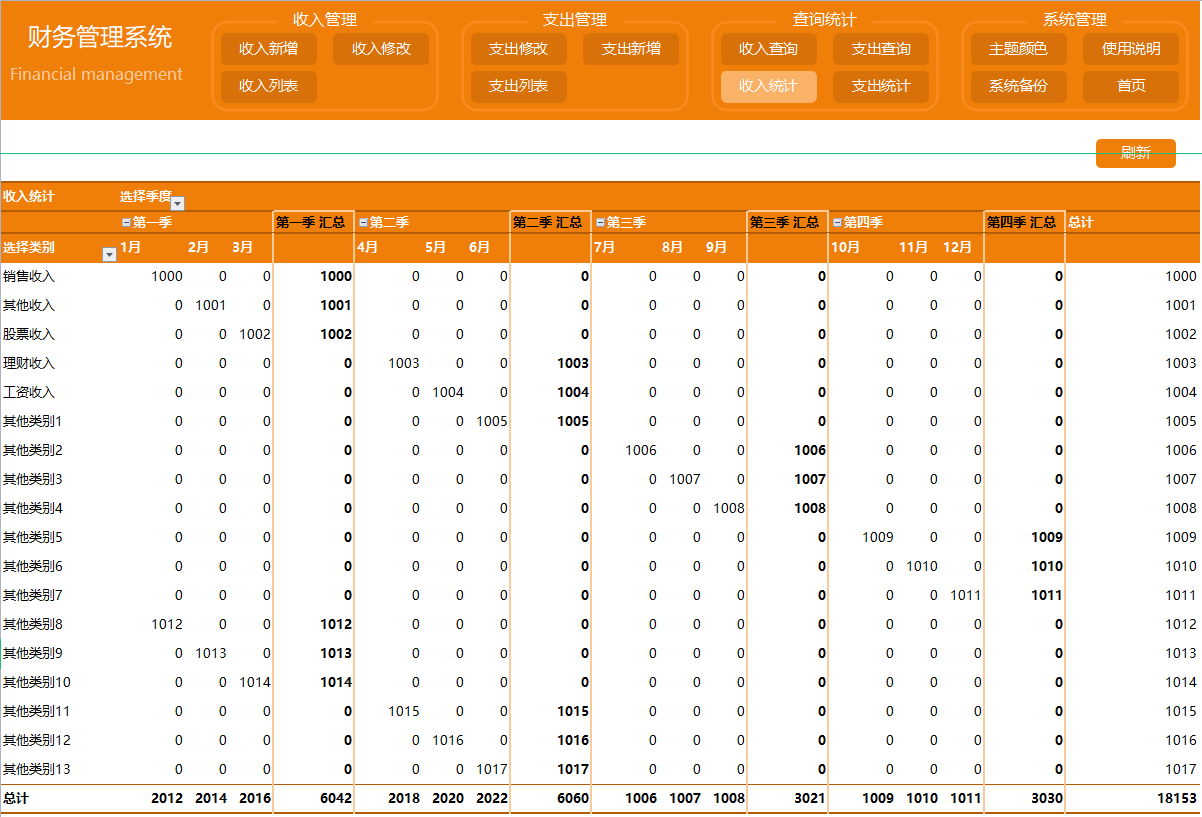Collapse the 第二季 group
The height and width of the screenshot is (817, 1202).
point(363,223)
